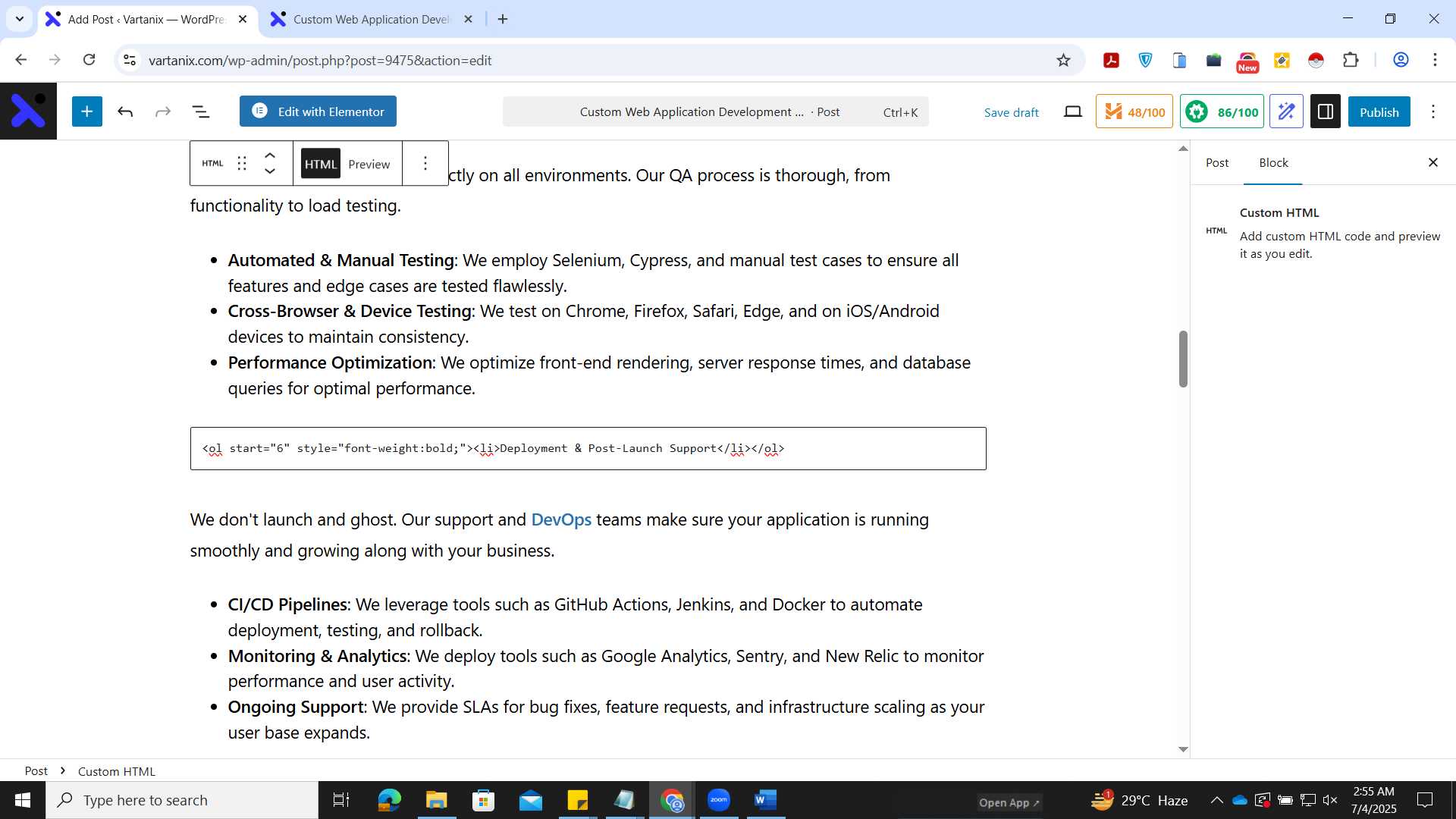Open Microsoft Word from taskbar
1456x819 pixels.
coord(766,800)
